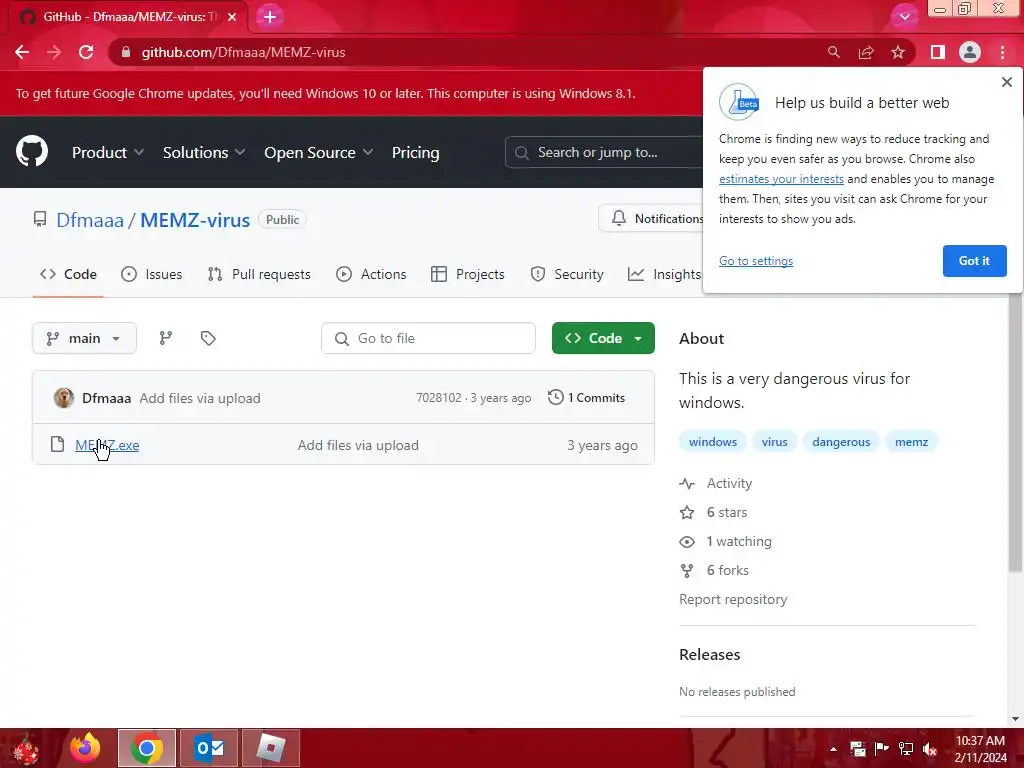This screenshot has height=768, width=1024.
Task: Open the MEMZ.exe file
Action: click(107, 445)
